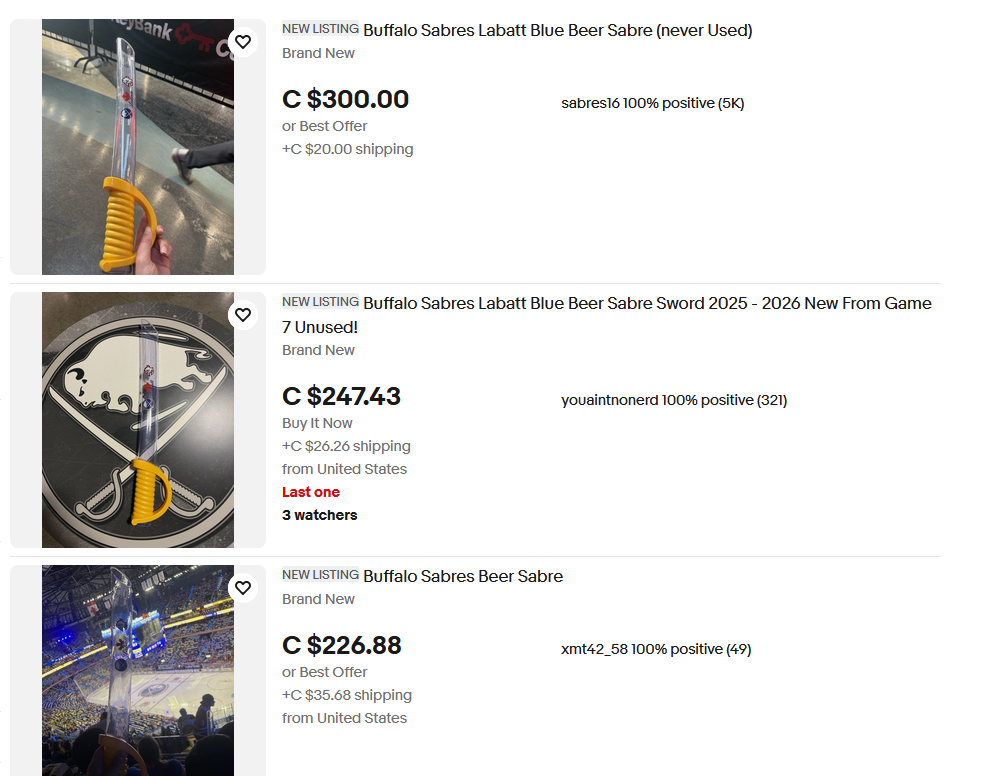Click 'or Best Offer' on the $300 listing
Image resolution: width=981 pixels, height=776 pixels.
coord(325,126)
